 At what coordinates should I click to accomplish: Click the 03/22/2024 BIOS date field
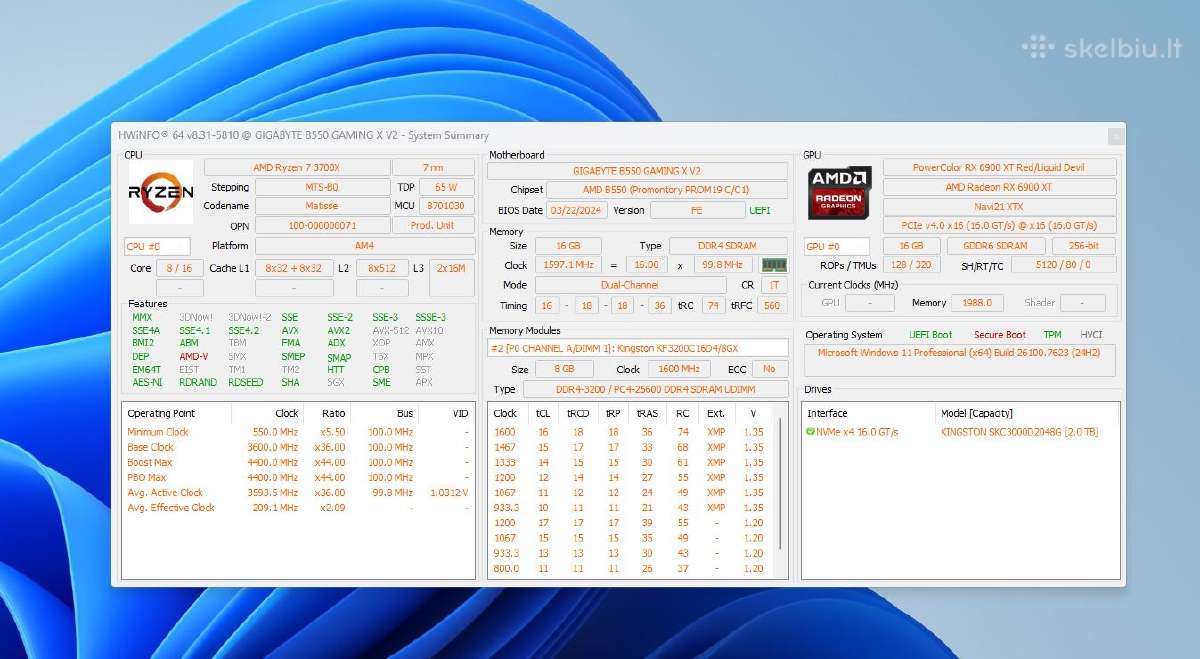click(x=577, y=210)
